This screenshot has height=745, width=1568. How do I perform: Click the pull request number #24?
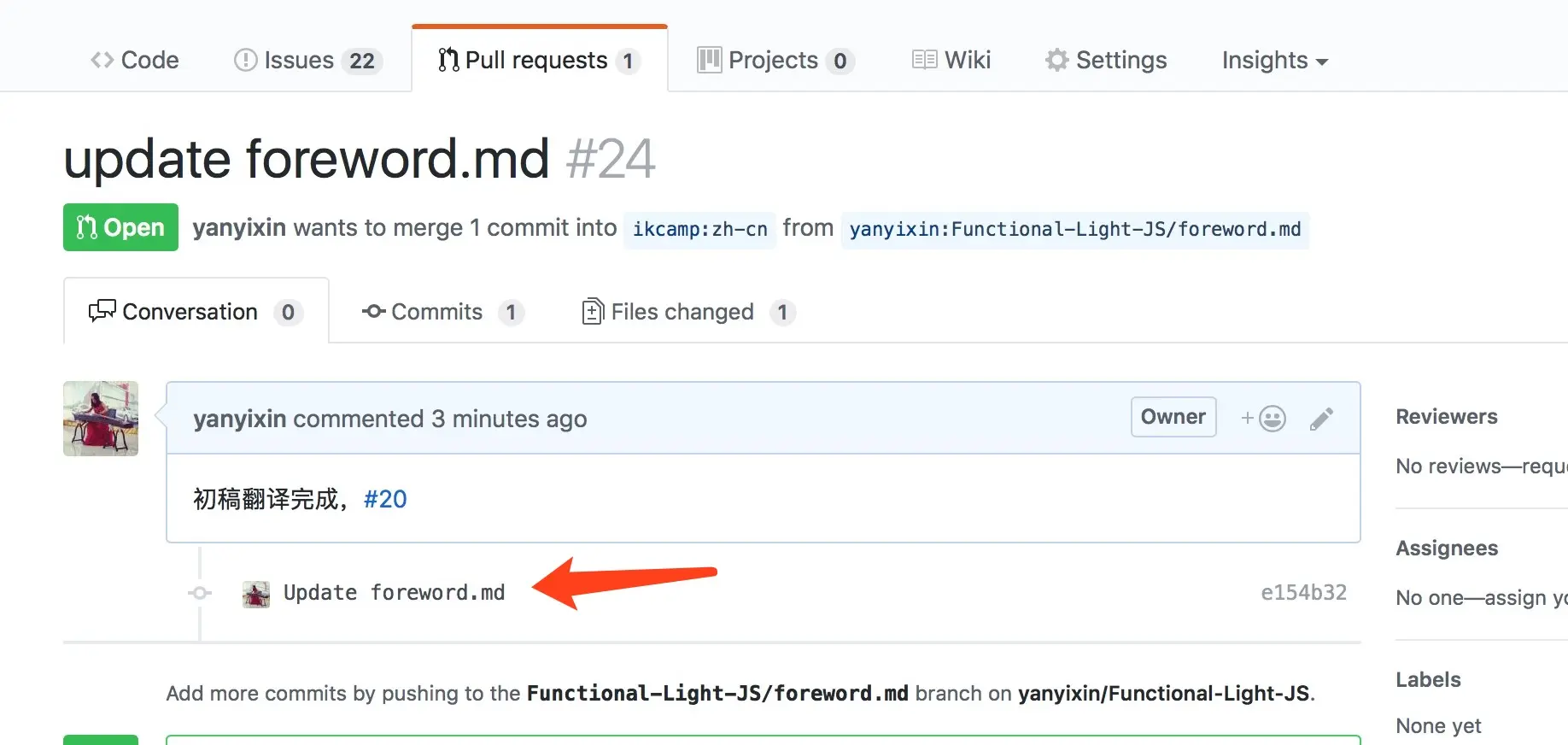611,159
